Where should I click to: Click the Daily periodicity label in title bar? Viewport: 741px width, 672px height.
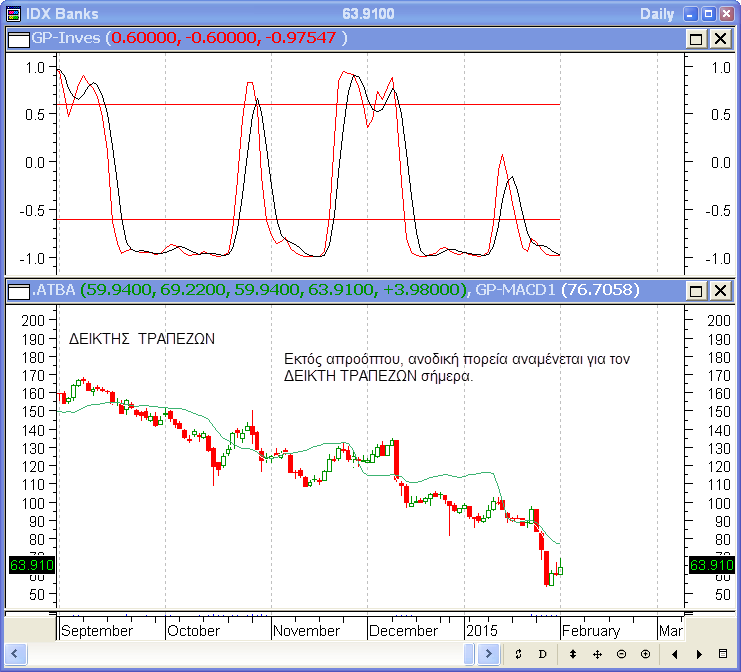coord(657,14)
